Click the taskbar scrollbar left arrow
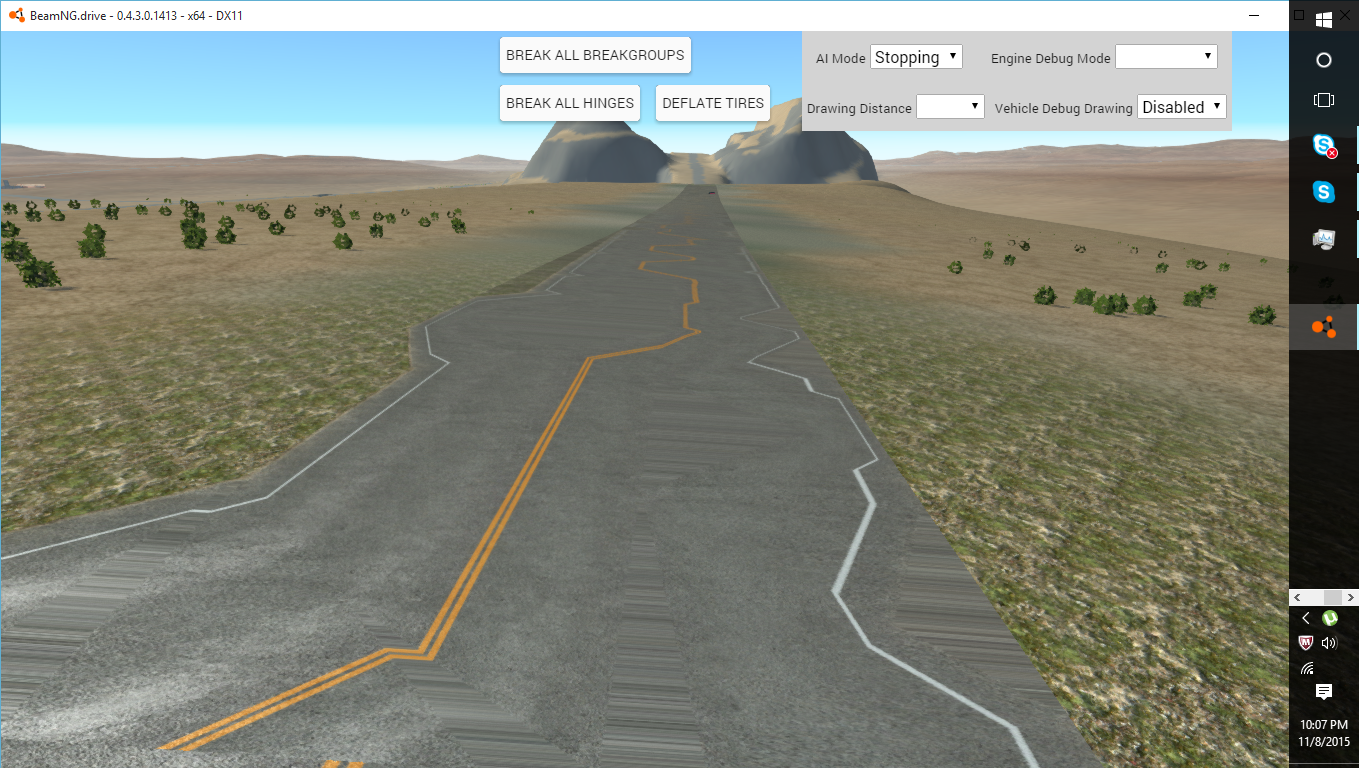1359x768 pixels. [x=1297, y=597]
